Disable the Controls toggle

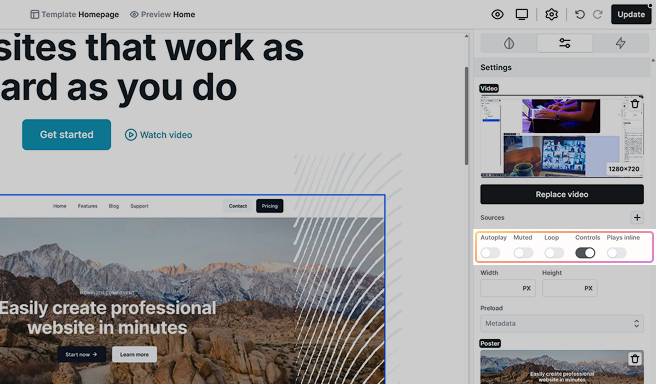coord(585,253)
